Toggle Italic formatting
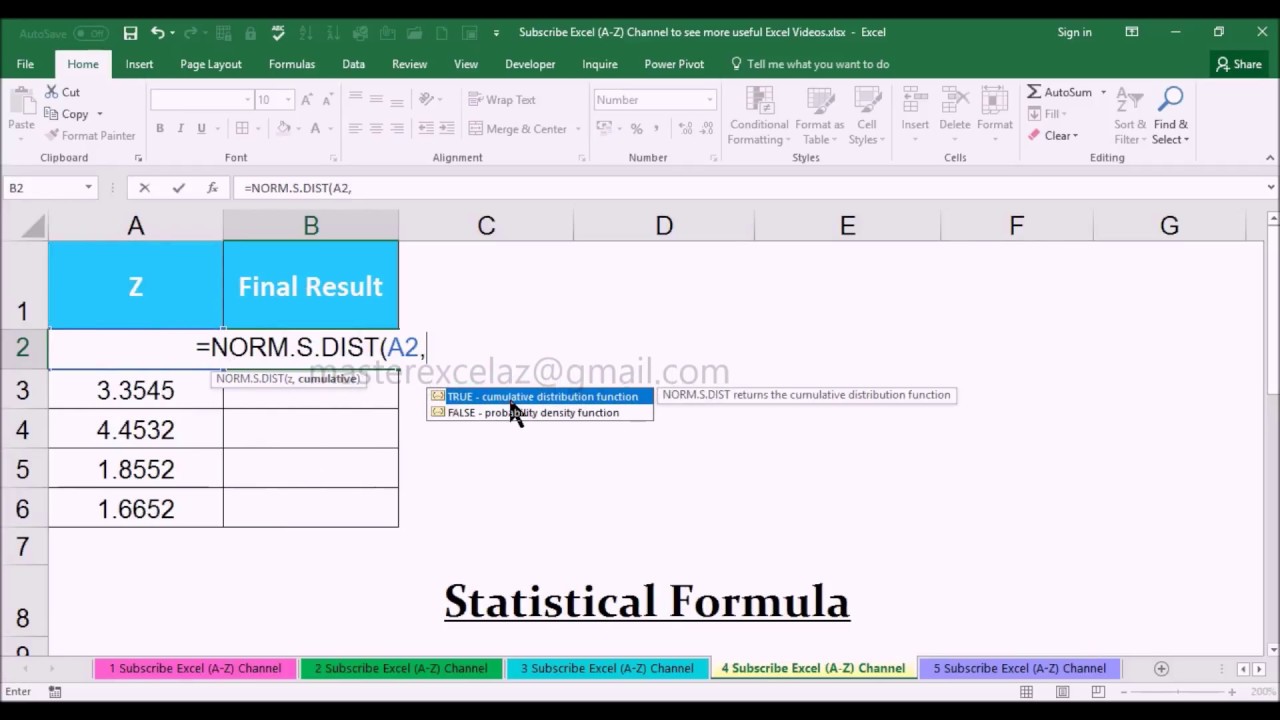Screen dimensions: 1280x720 181,129
